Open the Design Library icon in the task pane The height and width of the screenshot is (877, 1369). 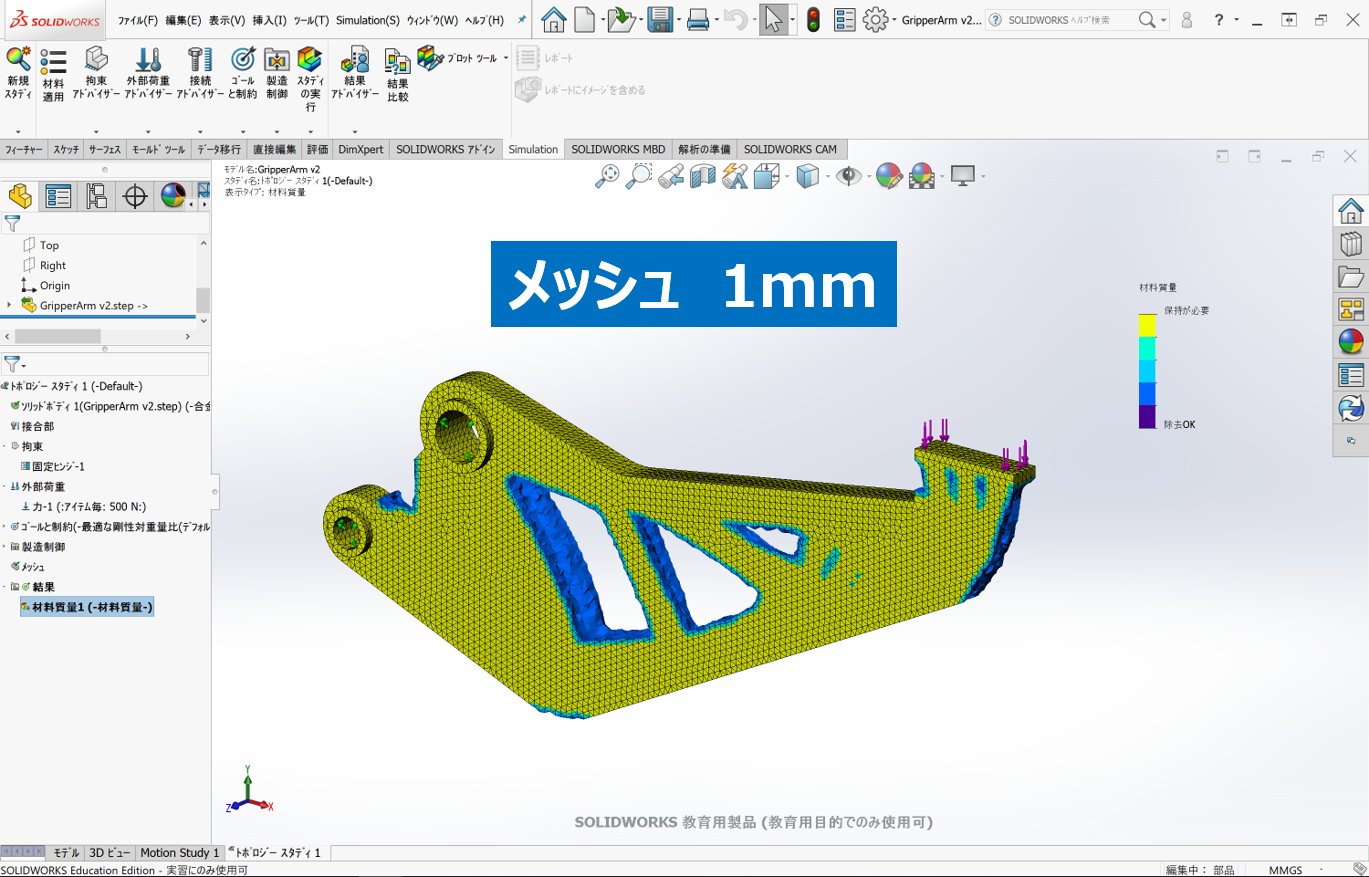[1351, 244]
